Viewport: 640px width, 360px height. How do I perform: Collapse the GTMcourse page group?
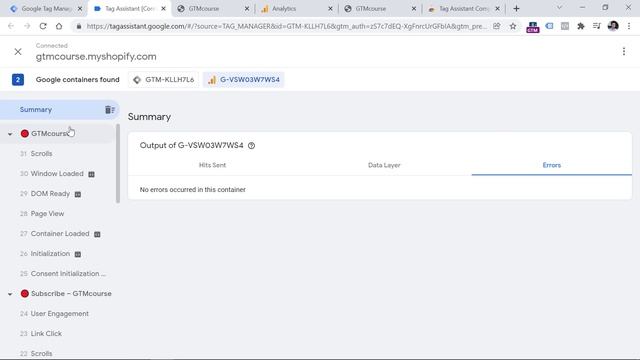tap(10, 134)
